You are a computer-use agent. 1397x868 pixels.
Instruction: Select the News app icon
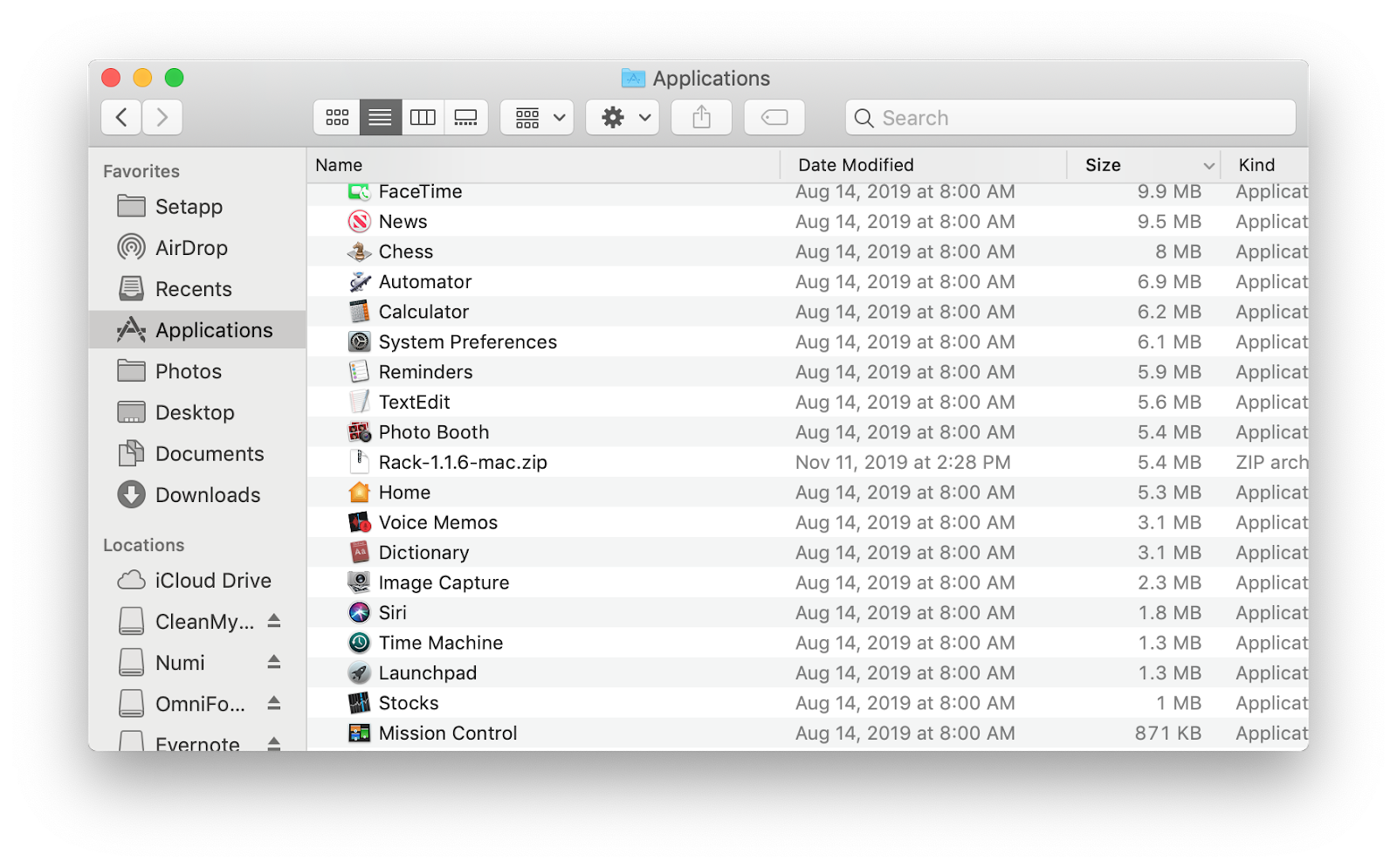pos(360,221)
